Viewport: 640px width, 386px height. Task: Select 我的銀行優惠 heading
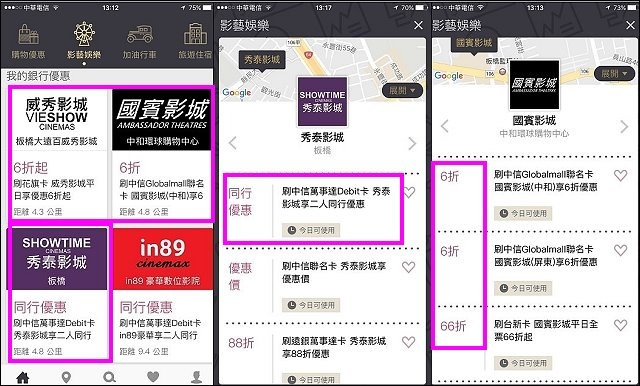[x=38, y=76]
